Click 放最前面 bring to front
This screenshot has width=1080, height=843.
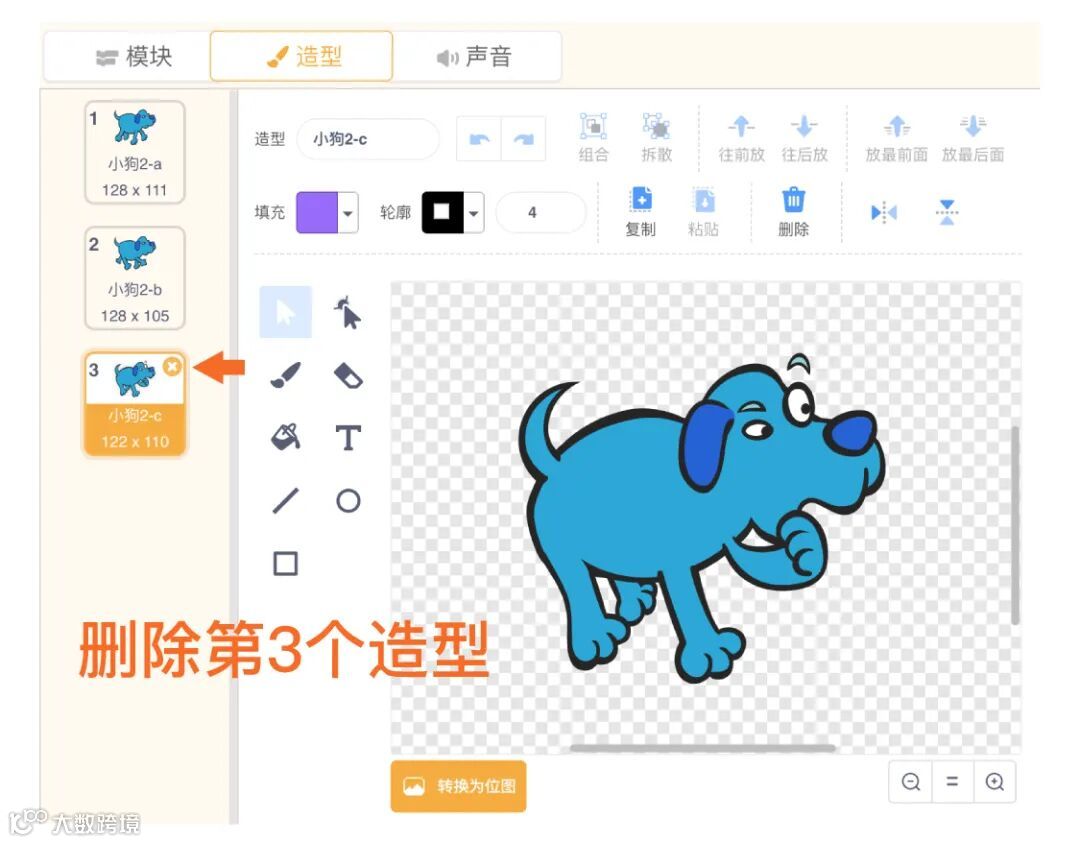point(896,138)
